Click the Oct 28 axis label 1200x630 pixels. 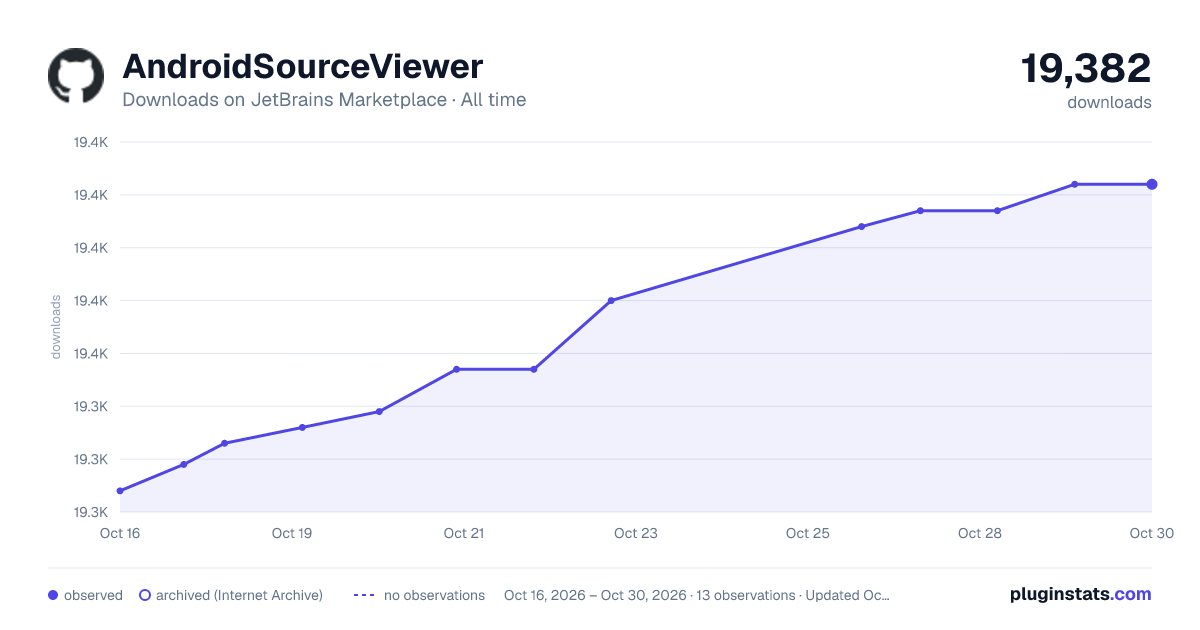pos(980,533)
